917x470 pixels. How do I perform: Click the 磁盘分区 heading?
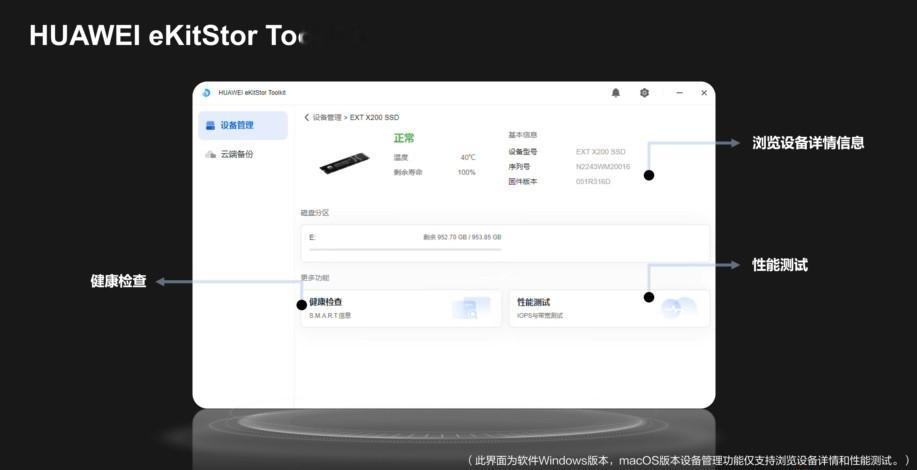pos(315,213)
